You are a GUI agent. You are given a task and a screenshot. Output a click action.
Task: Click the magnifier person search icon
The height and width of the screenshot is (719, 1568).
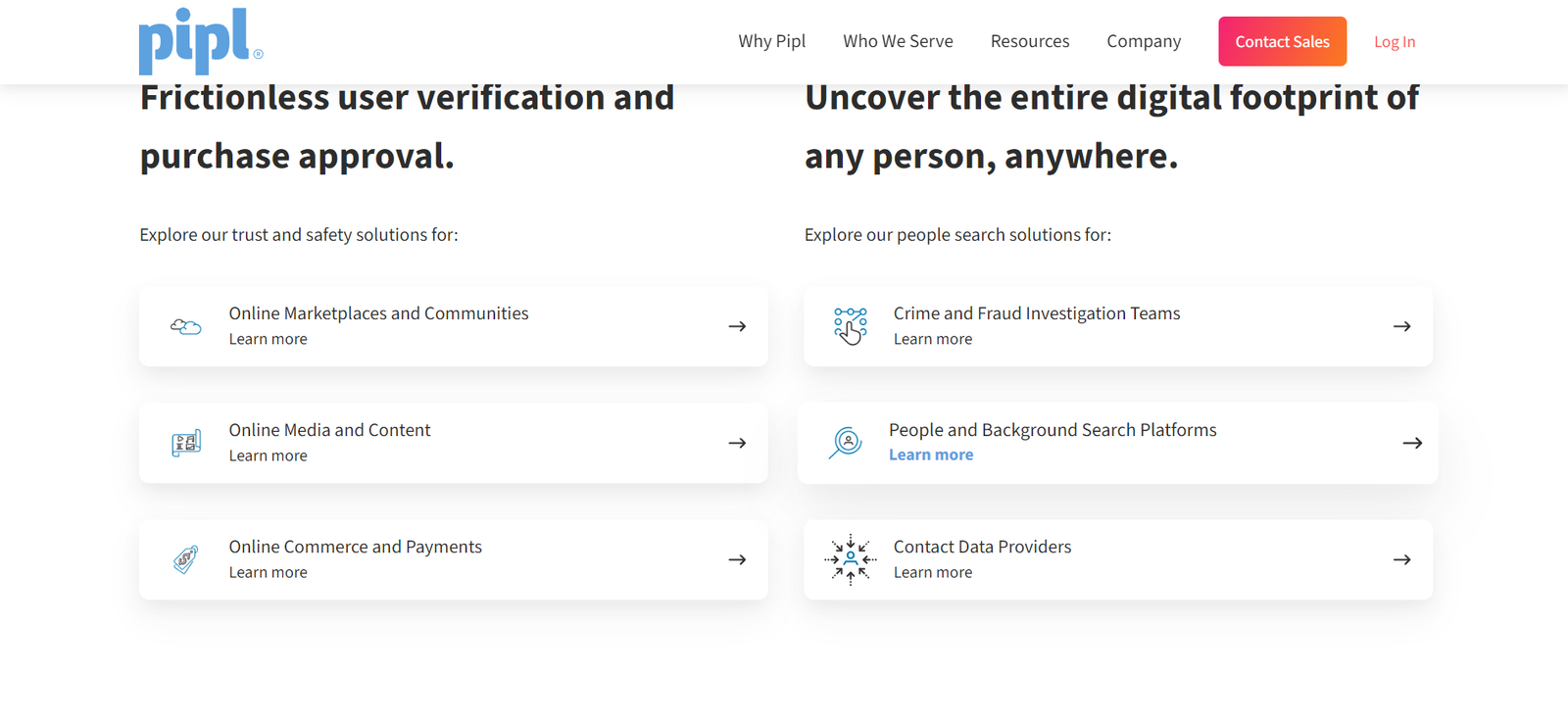click(x=845, y=443)
